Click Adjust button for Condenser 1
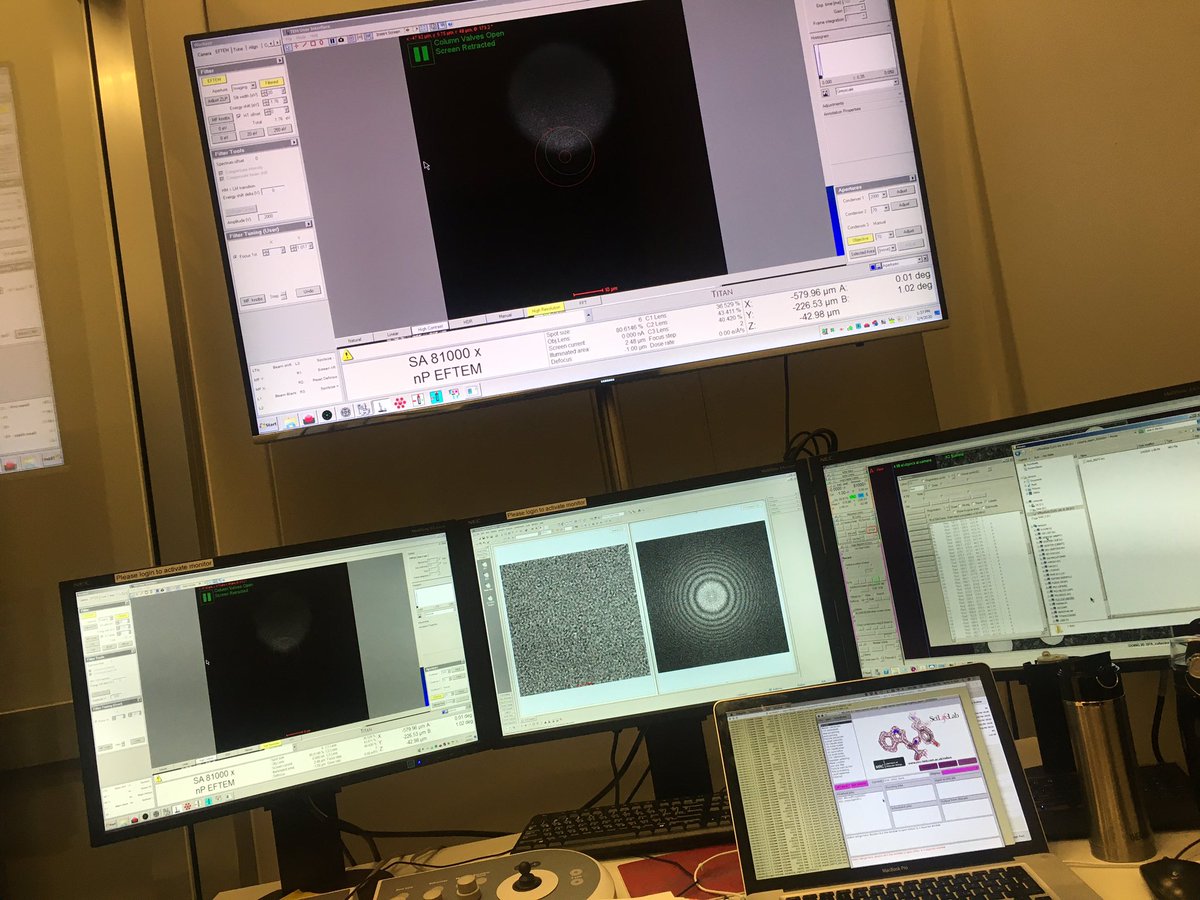This screenshot has height=900, width=1200. coord(902,191)
